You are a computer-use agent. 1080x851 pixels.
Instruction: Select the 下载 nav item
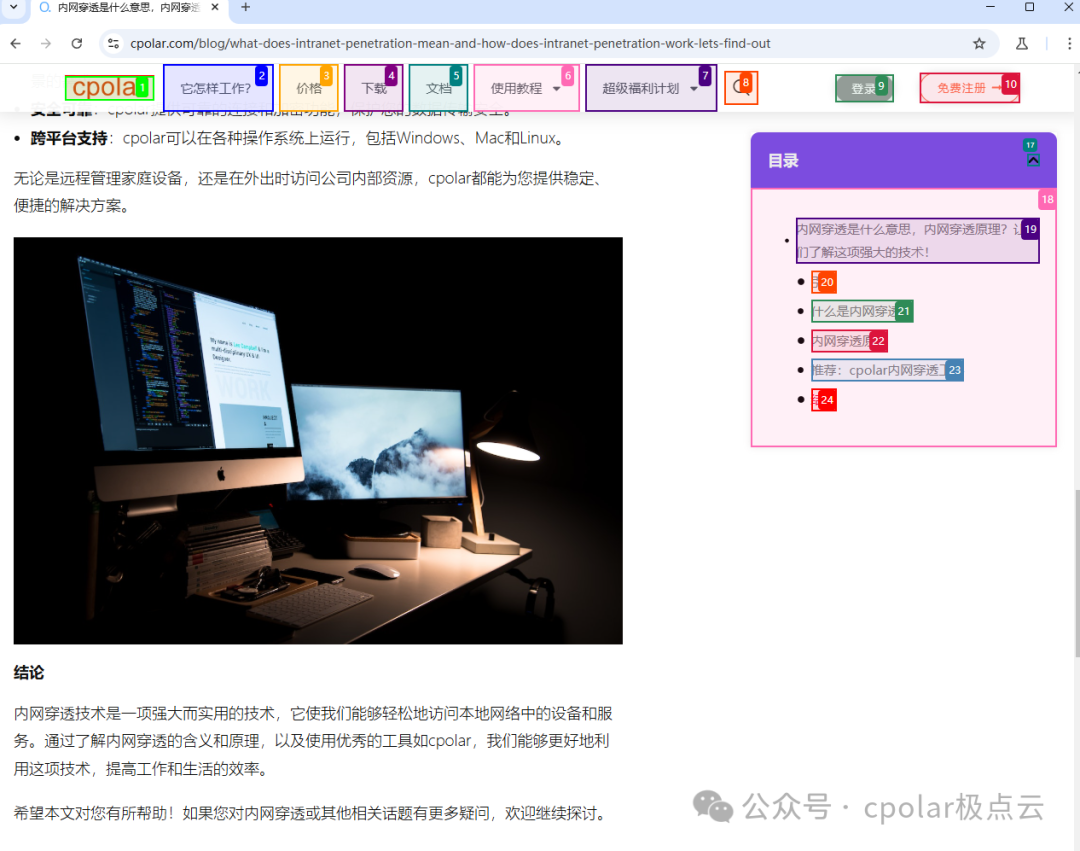tap(373, 88)
